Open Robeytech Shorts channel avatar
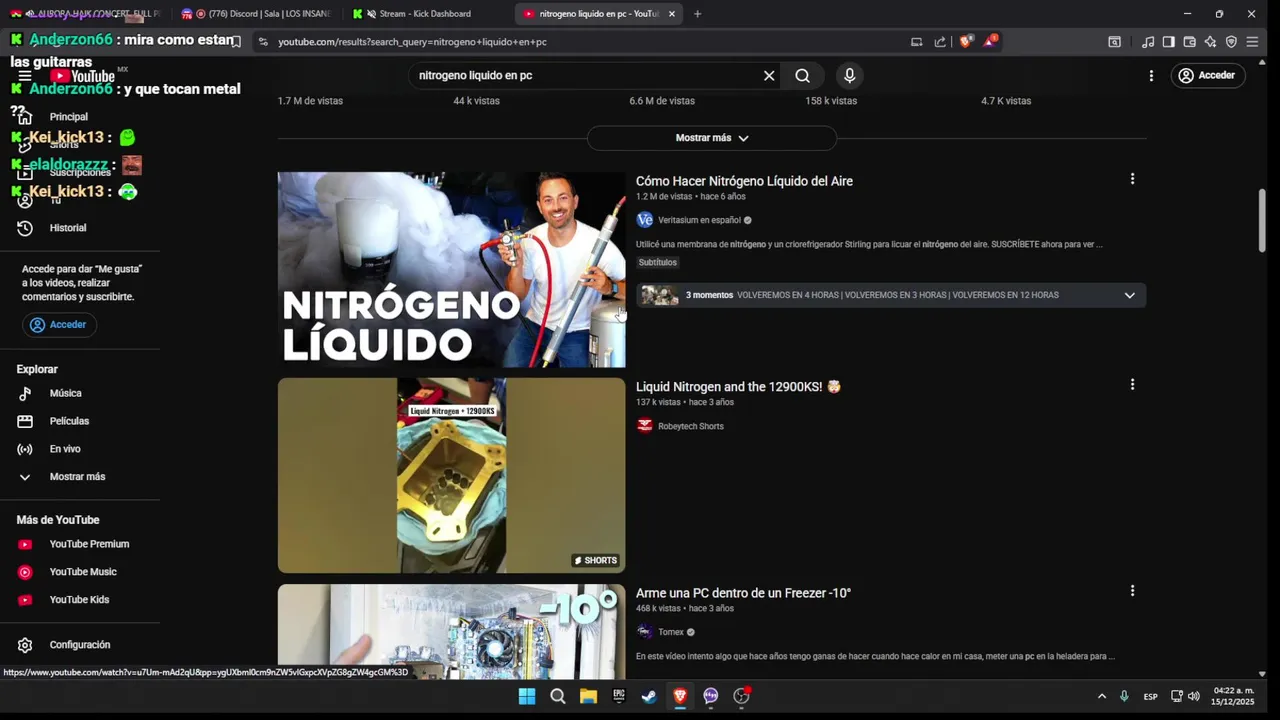This screenshot has height=720, width=1280. [645, 426]
